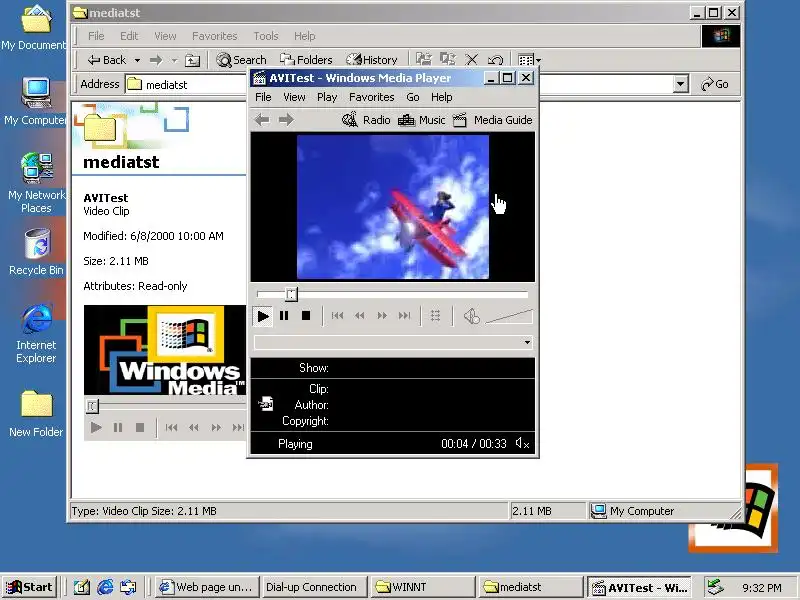Switch to WINNT taskbar button
This screenshot has width=800, height=600.
[x=422, y=587]
